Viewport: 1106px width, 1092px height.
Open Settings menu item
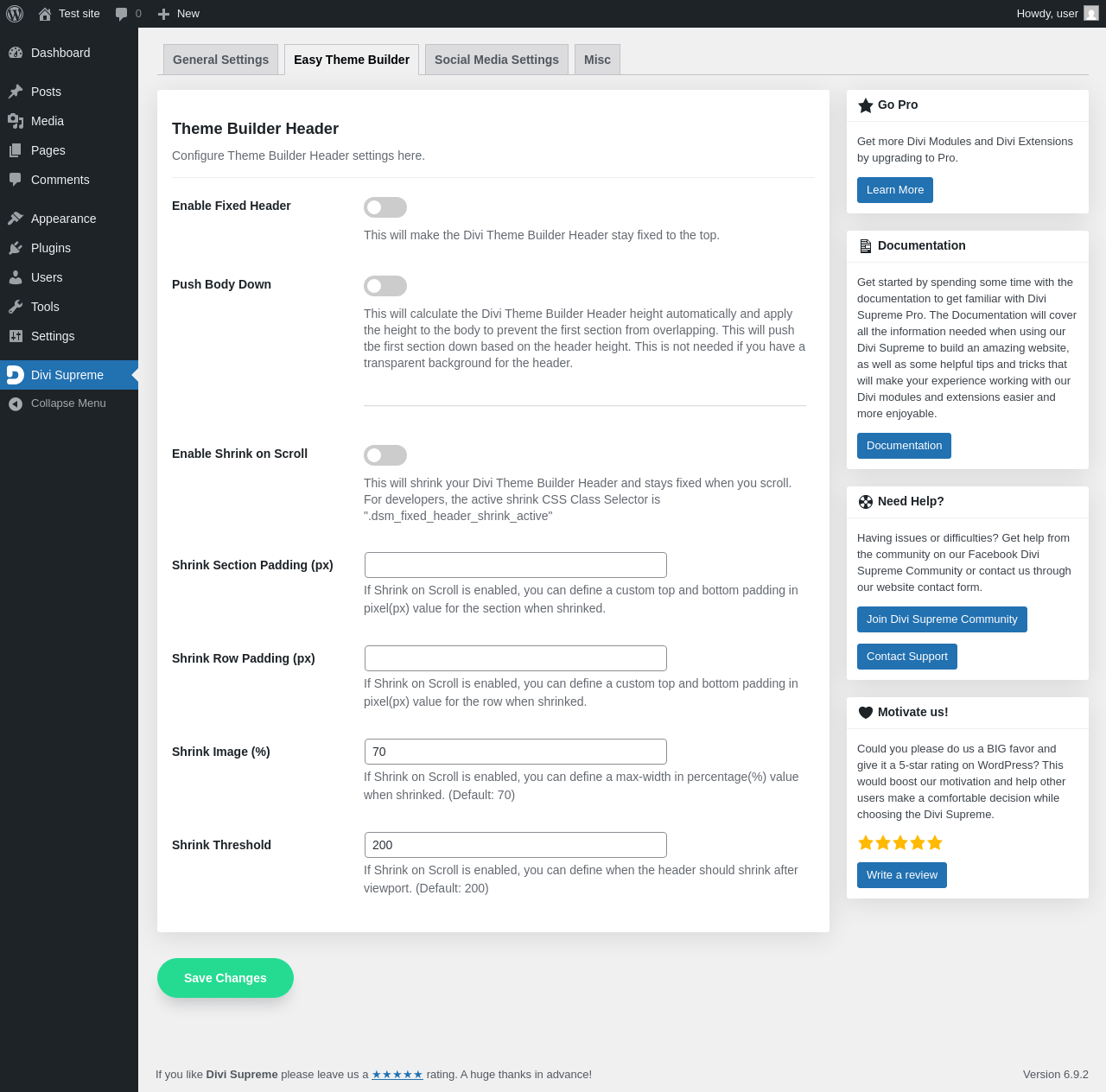point(69,336)
